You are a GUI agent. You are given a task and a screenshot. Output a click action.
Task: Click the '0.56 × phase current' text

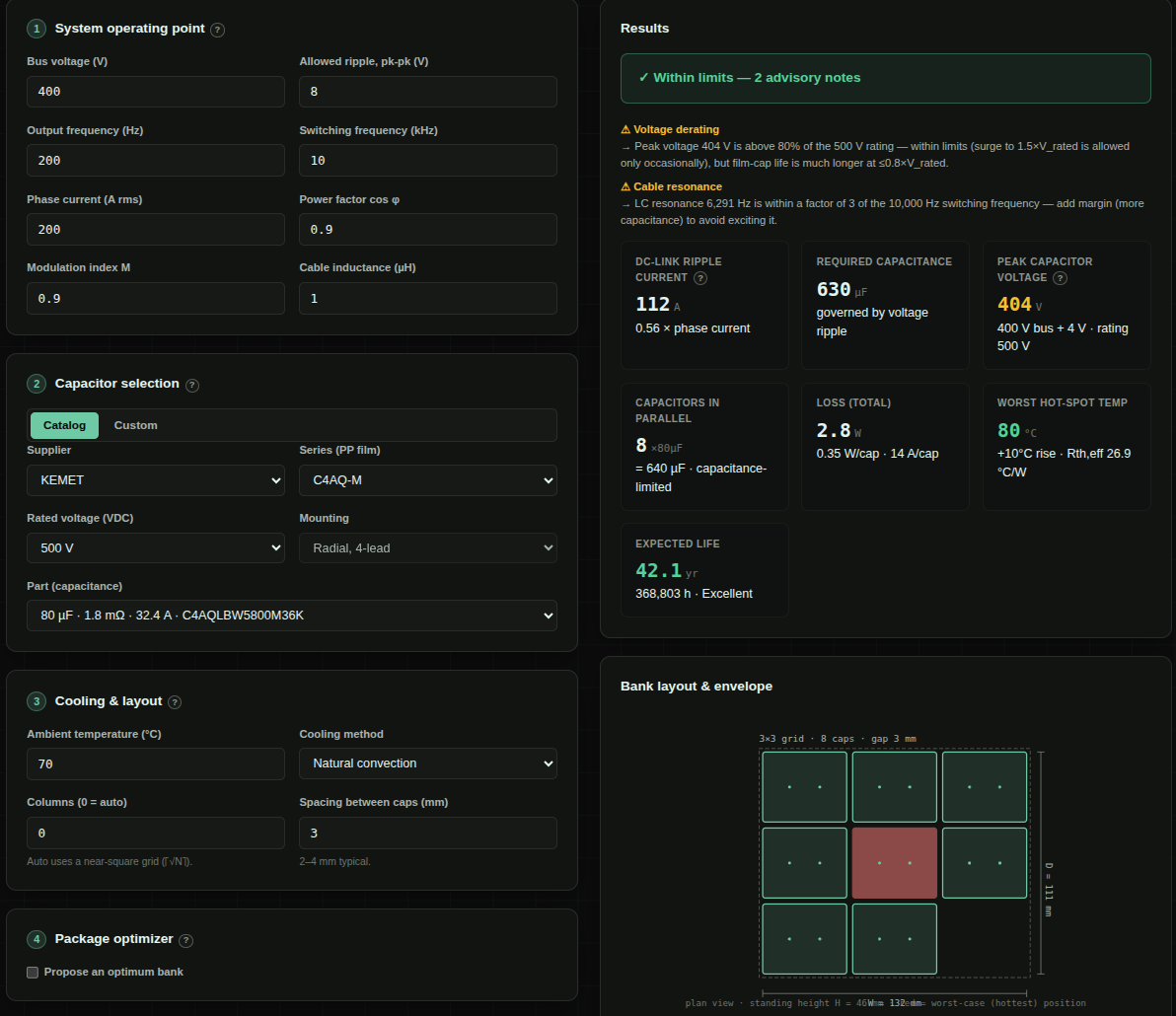(x=693, y=328)
